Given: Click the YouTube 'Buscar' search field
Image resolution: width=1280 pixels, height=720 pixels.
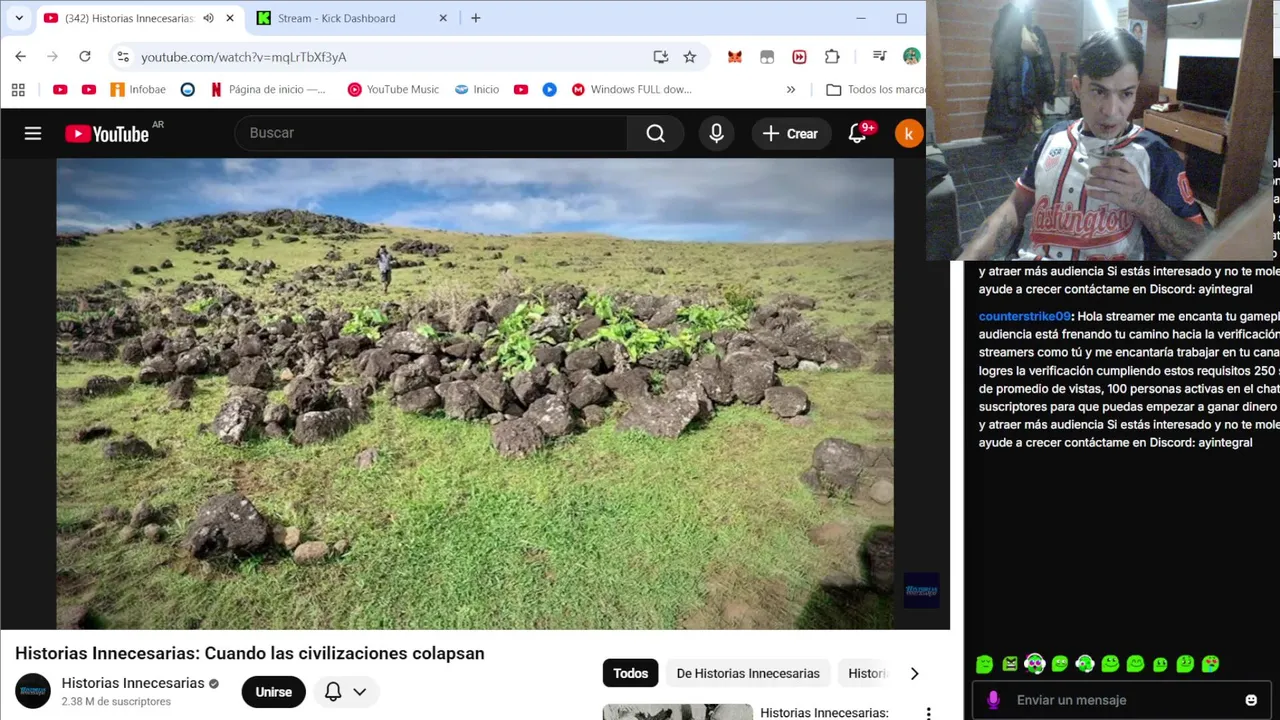Looking at the screenshot, I should (x=431, y=133).
